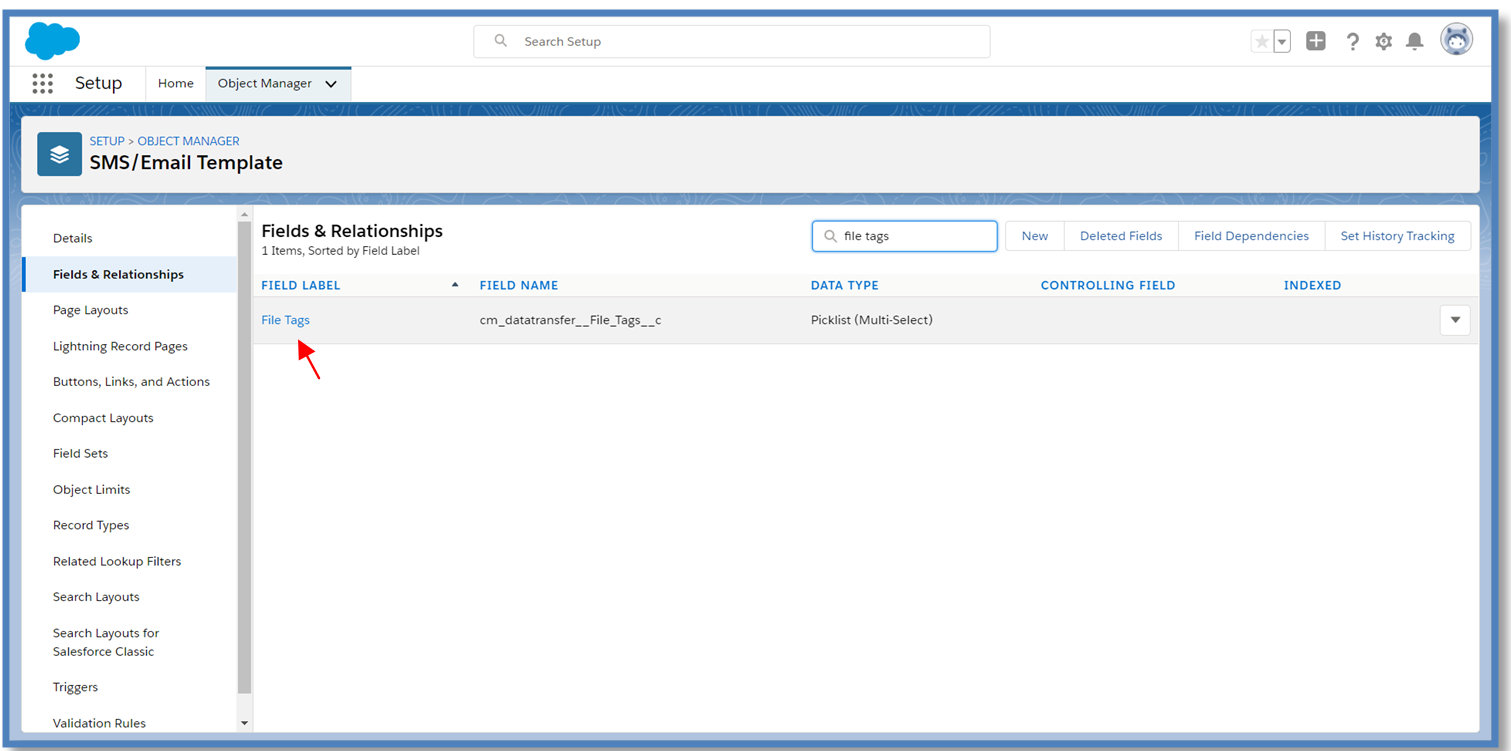
Task: Click the file tags quick find box
Action: tap(905, 236)
